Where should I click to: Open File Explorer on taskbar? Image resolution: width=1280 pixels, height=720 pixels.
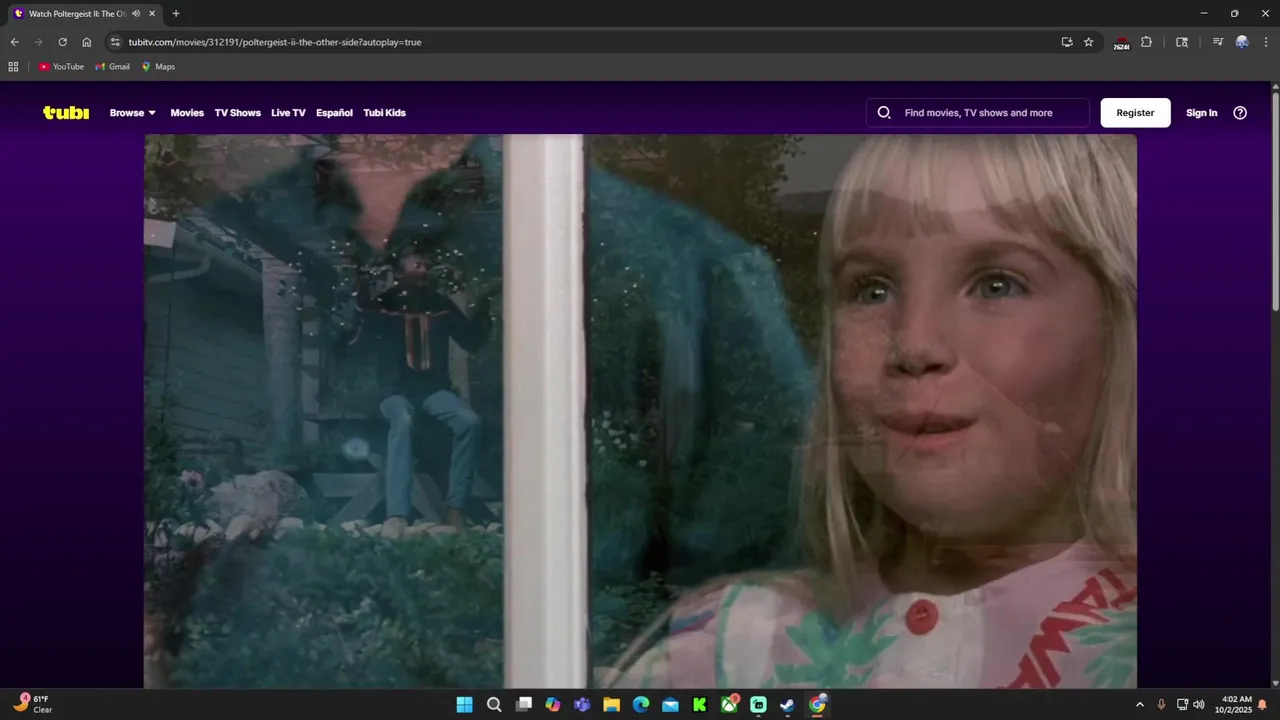click(611, 705)
